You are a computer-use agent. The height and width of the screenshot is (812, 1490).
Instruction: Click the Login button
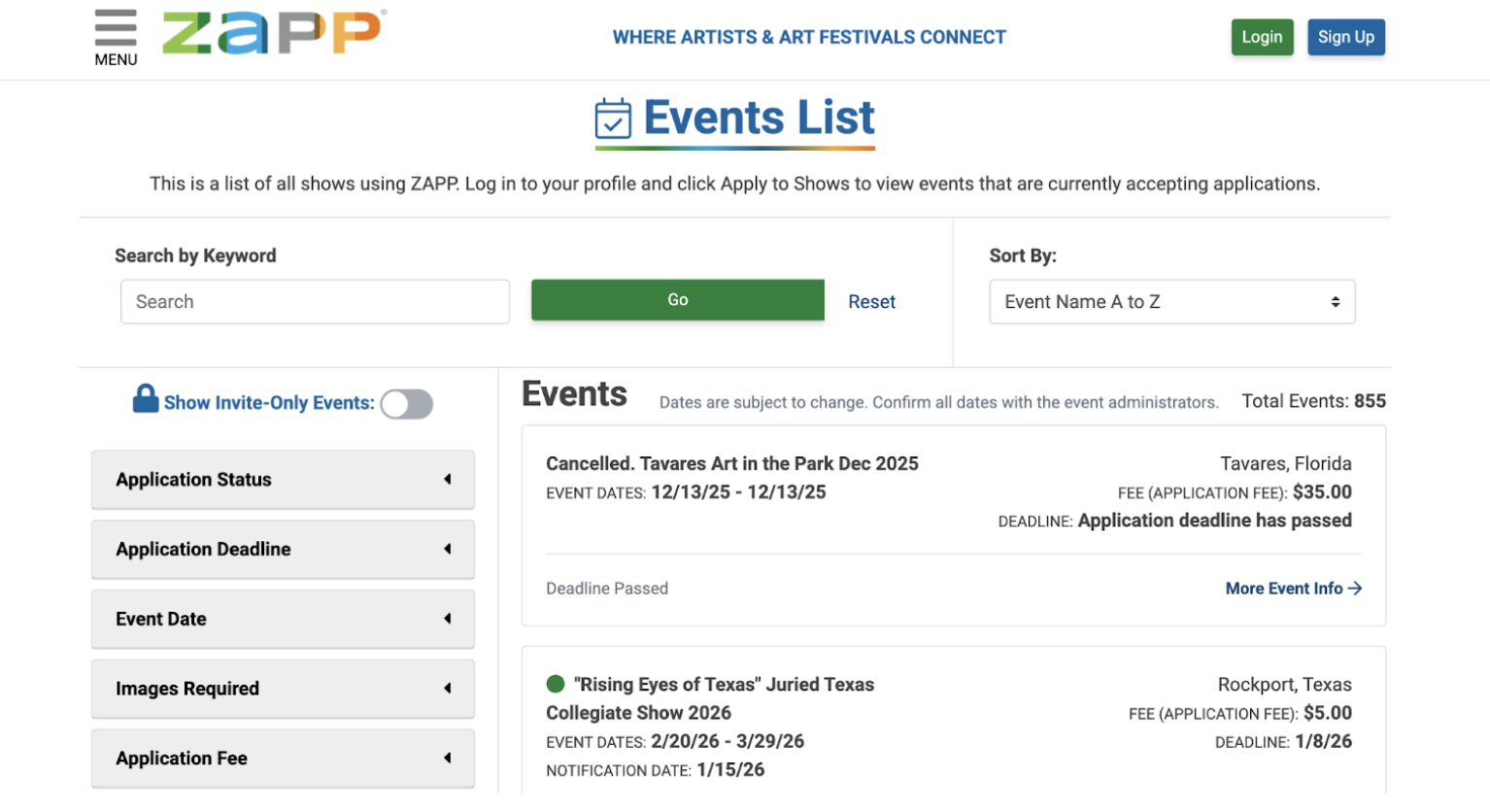[1262, 37]
